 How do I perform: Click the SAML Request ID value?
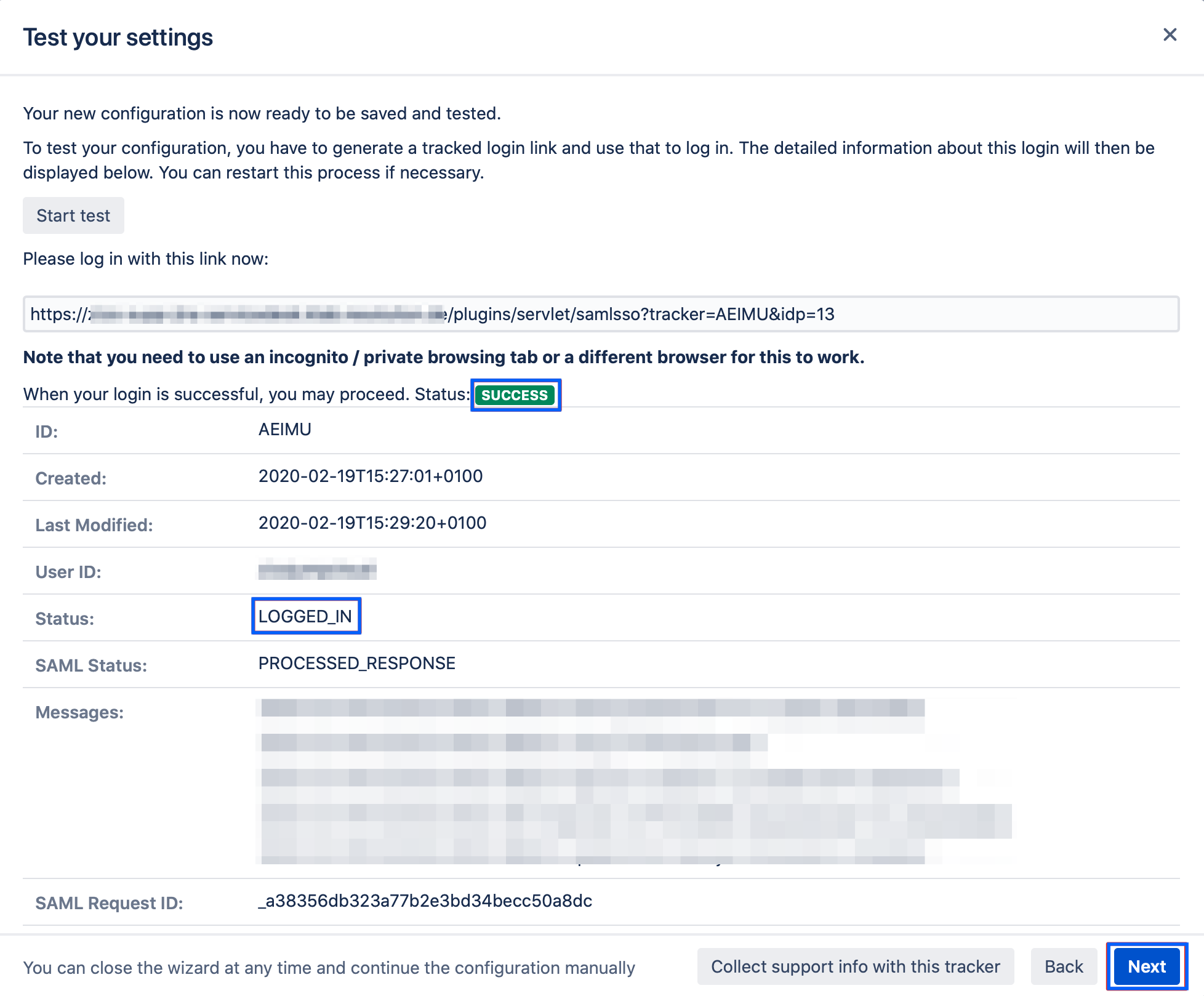tap(425, 901)
